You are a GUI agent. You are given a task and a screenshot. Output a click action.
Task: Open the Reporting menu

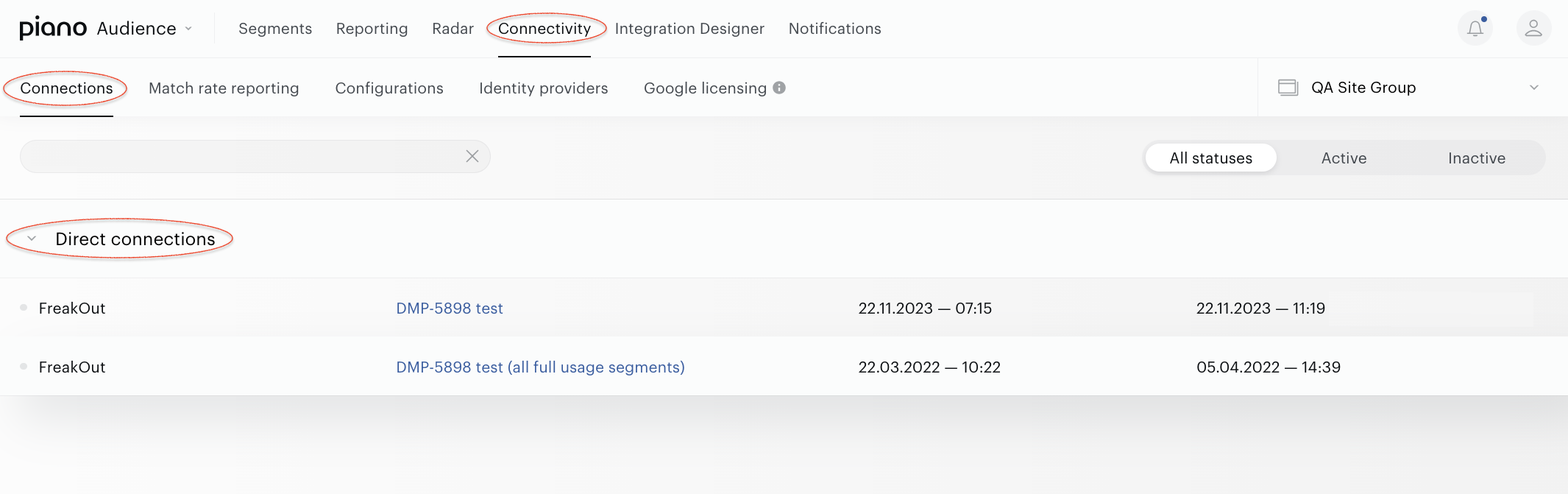click(372, 29)
